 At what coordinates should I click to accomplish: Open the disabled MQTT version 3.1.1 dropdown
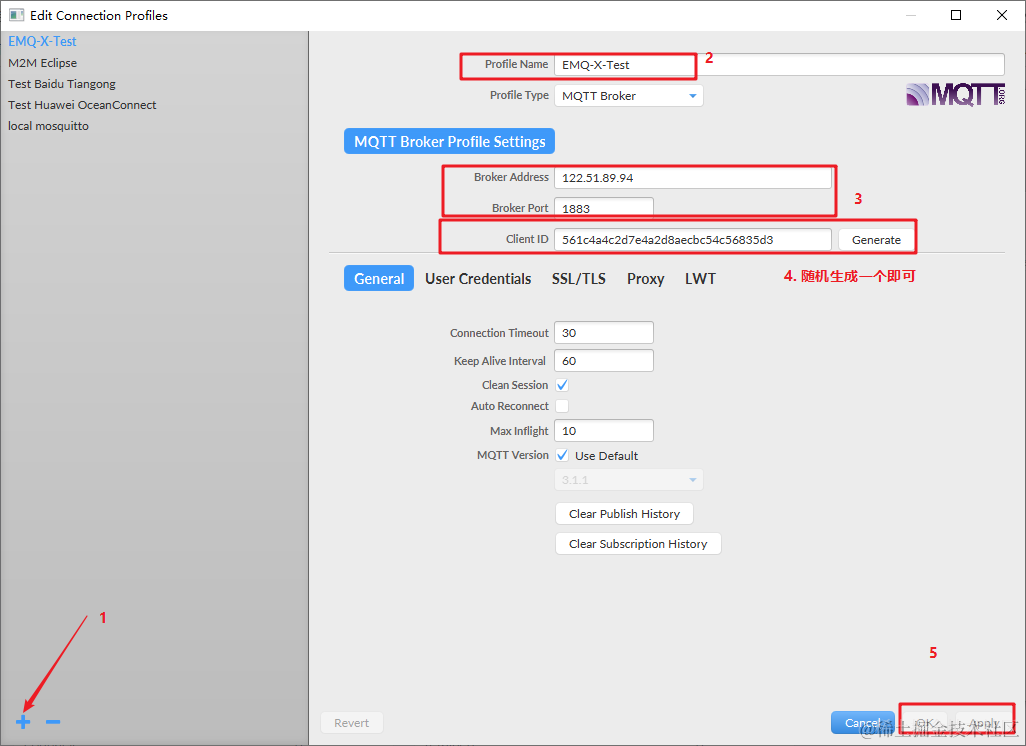629,480
